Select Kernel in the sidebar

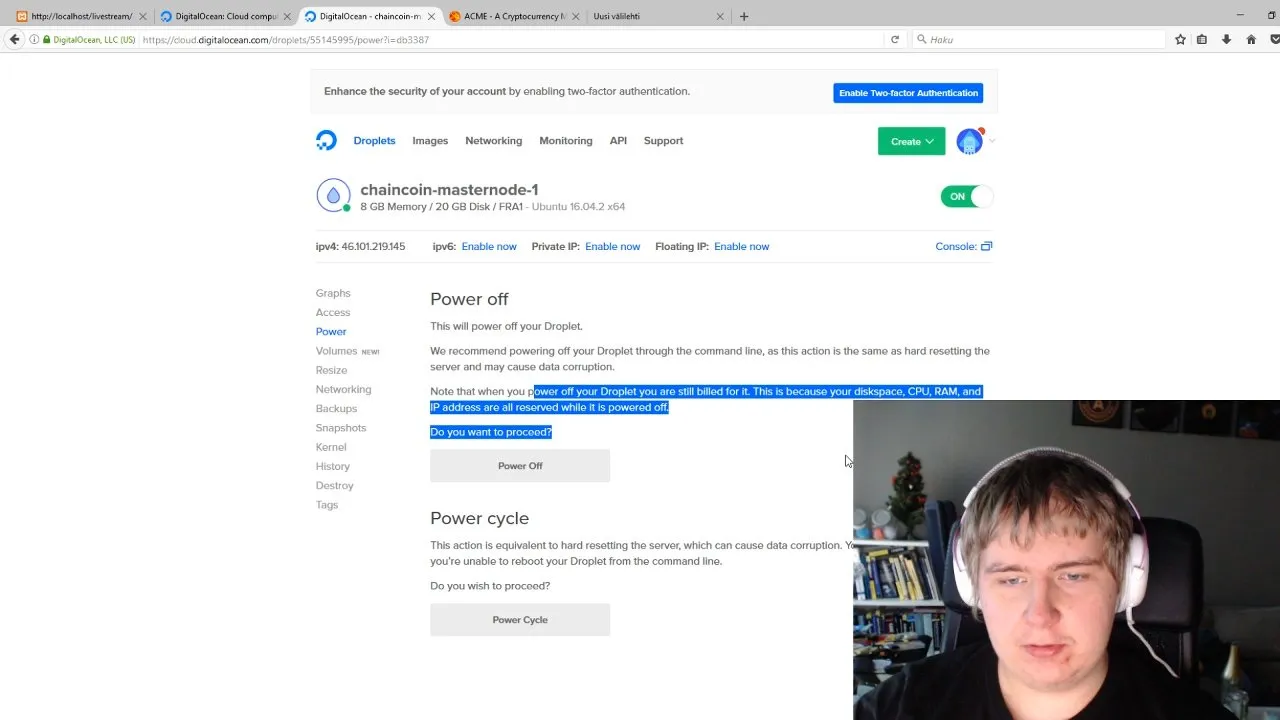click(331, 447)
